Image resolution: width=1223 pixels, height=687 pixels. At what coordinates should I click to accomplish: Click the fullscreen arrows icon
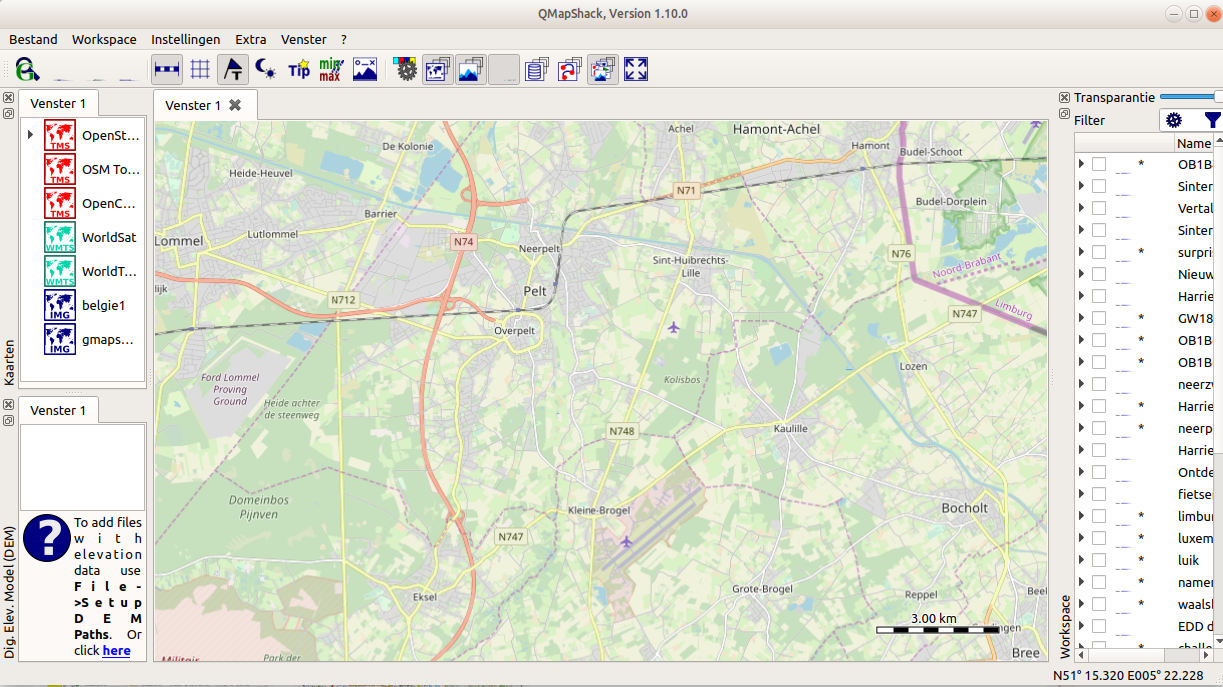click(636, 69)
